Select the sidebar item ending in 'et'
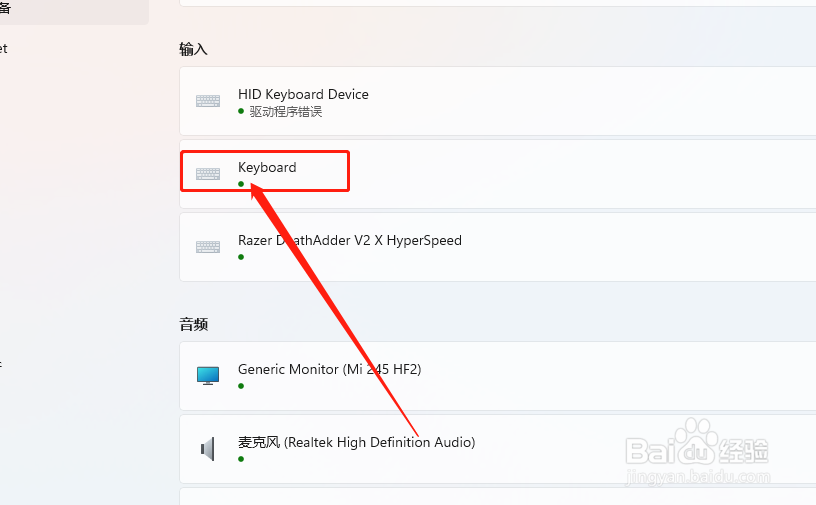Image resolution: width=816 pixels, height=505 pixels. pyautogui.click(x=4, y=49)
